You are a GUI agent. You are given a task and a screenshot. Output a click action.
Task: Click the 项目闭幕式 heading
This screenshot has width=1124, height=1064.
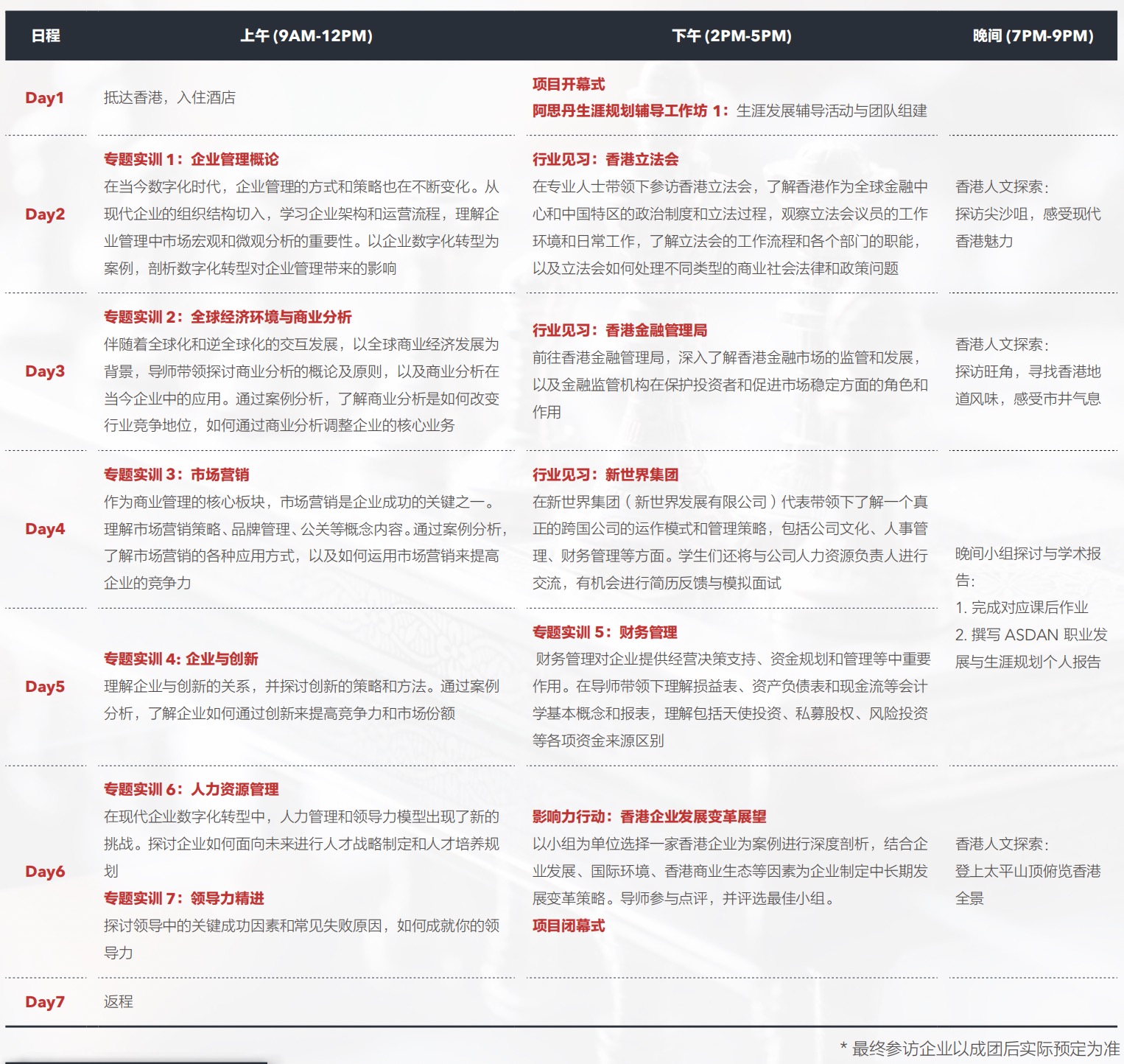coord(569,925)
